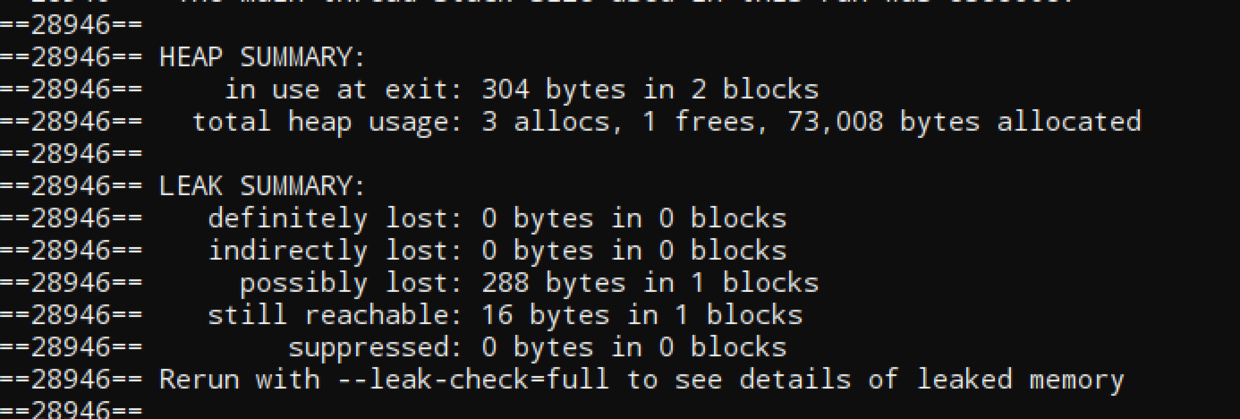This screenshot has width=1240, height=419.
Task: Click the "==28946==" prefix beside HEAP SUMMARY
Action: 71,57
